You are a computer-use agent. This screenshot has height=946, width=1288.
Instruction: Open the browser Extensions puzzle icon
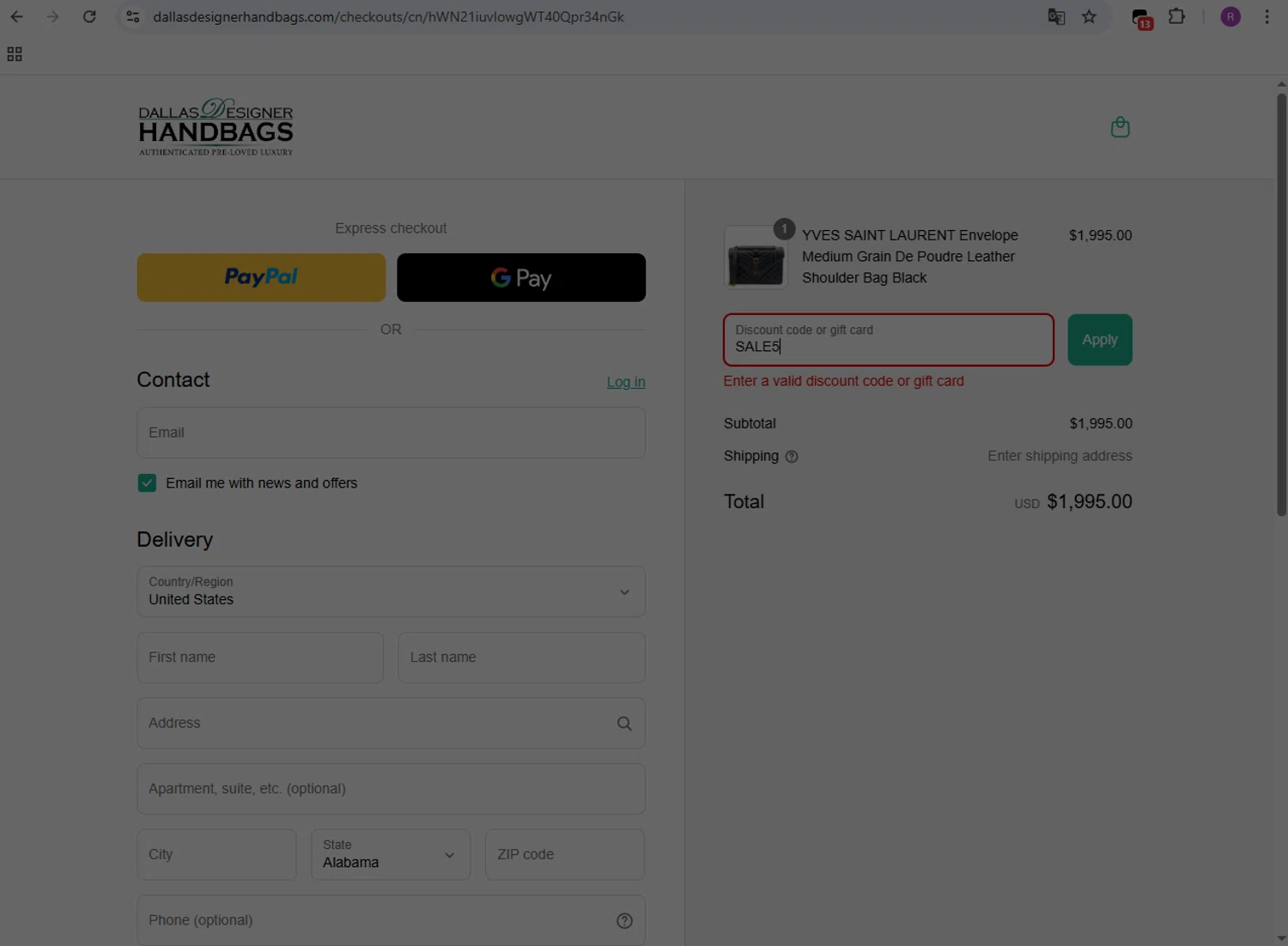point(1176,16)
